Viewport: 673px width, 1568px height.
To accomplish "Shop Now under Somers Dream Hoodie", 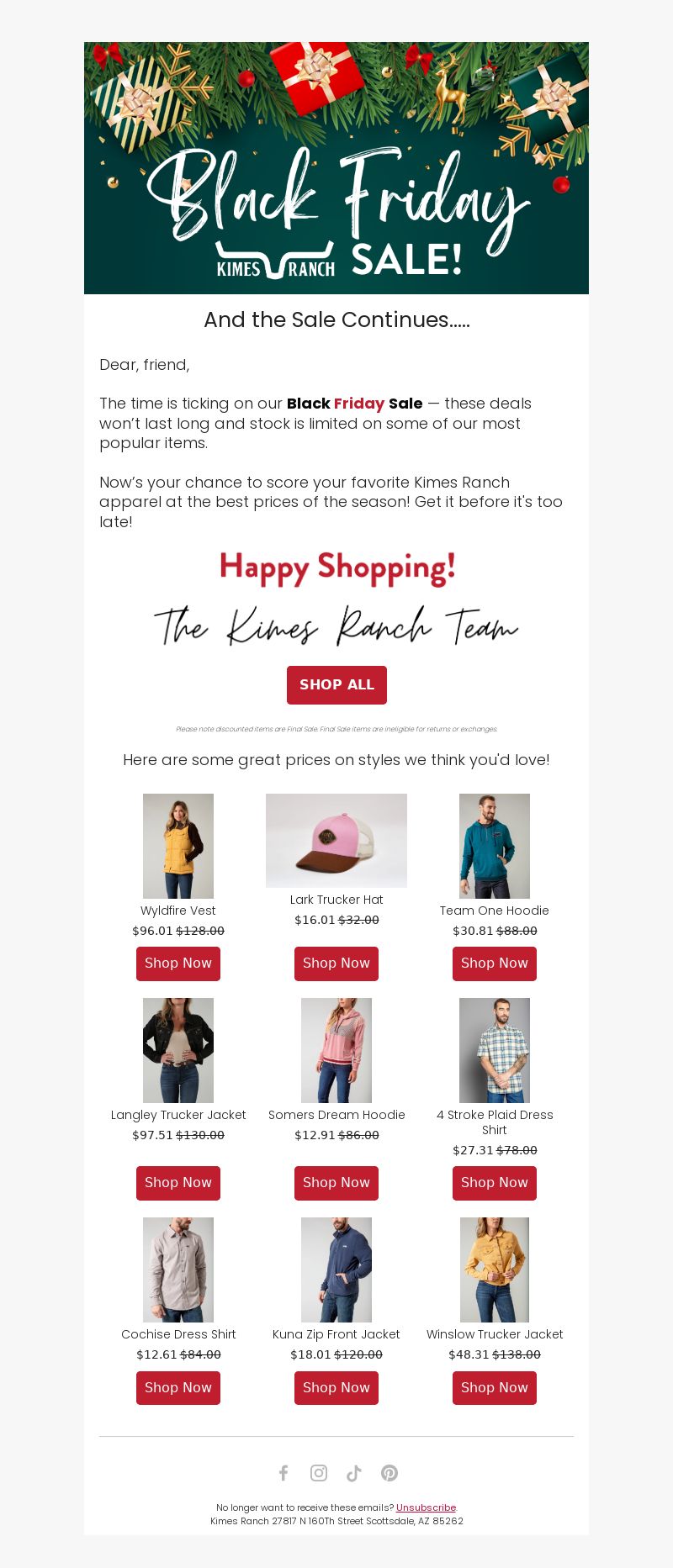I will [336, 1183].
